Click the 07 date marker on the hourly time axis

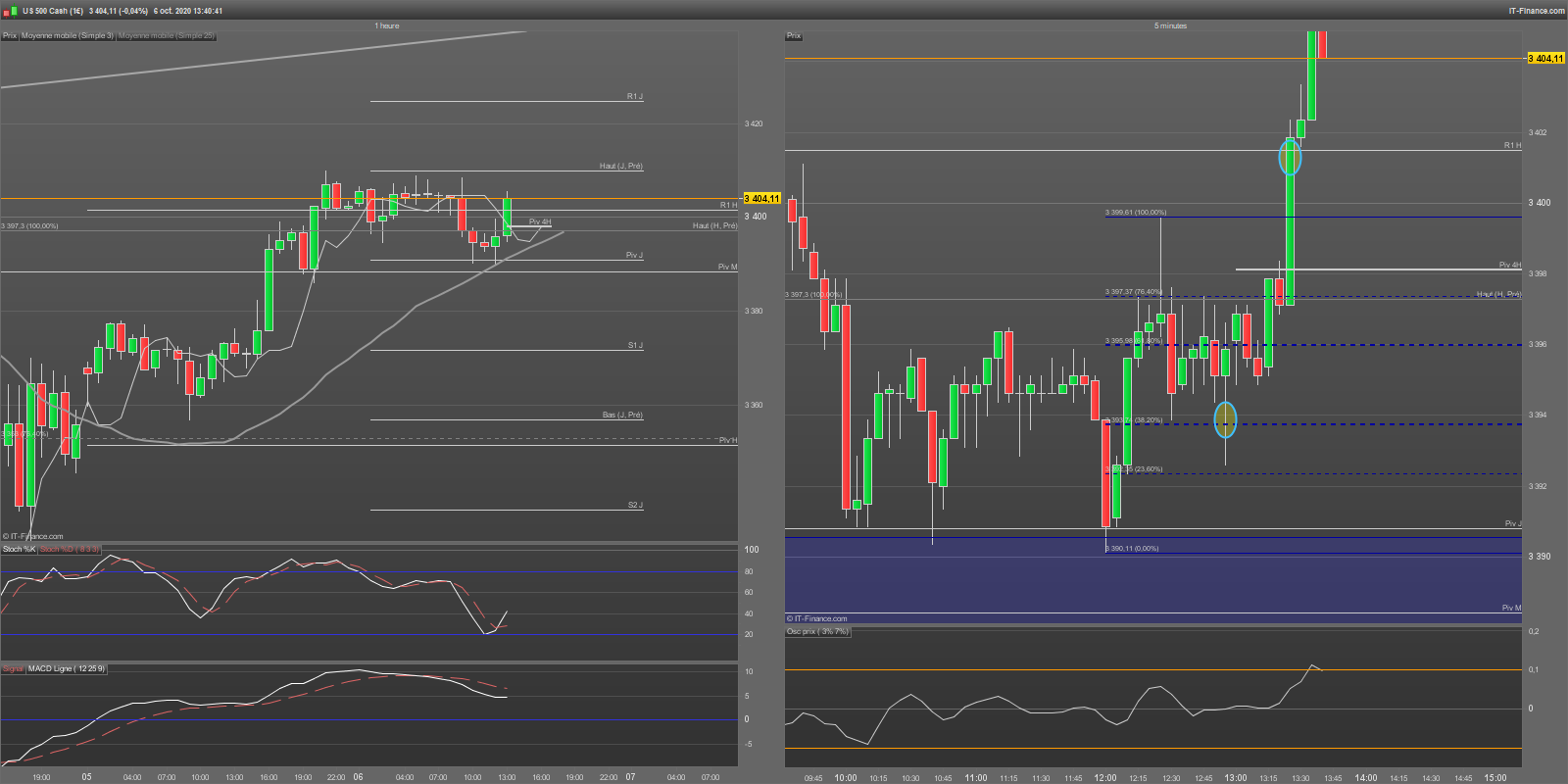pos(630,777)
